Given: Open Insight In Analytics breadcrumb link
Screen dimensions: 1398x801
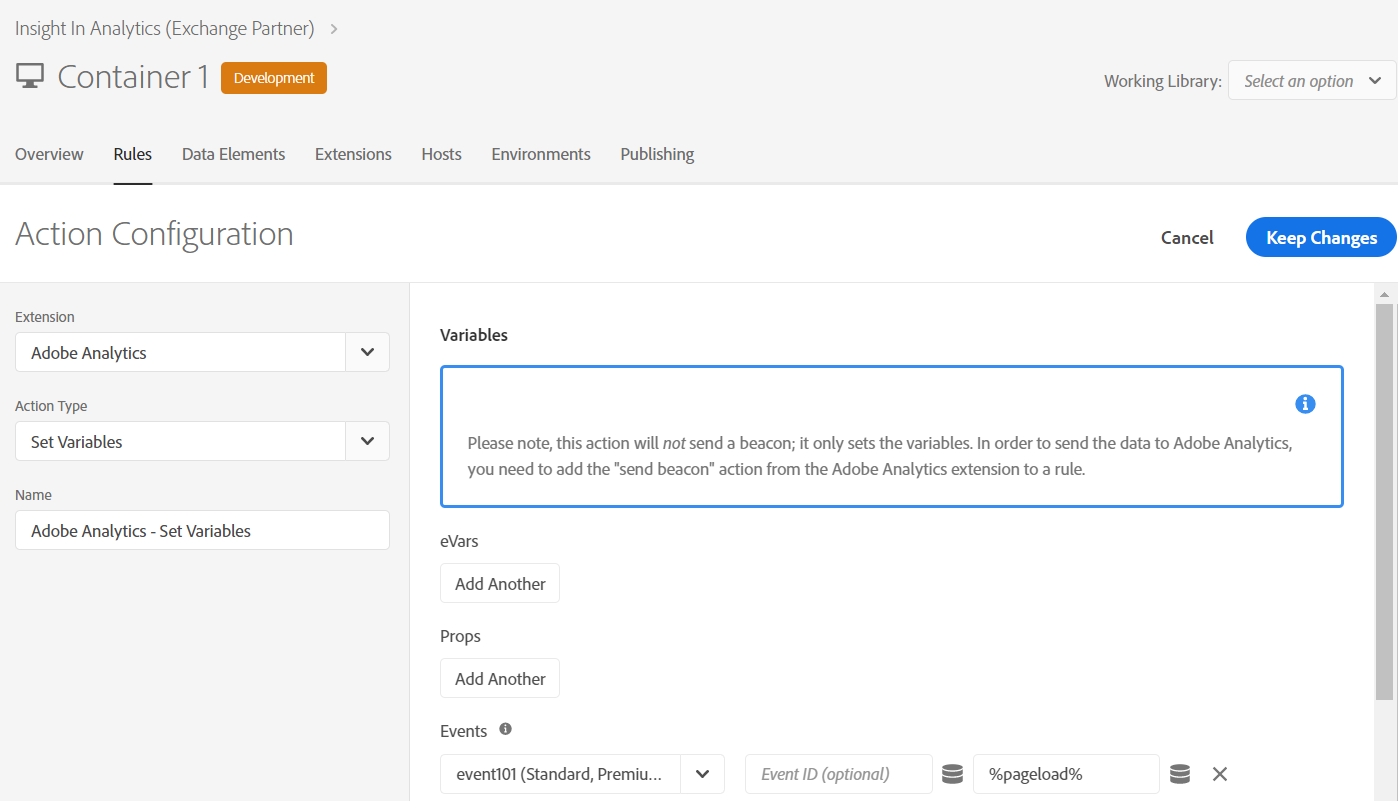Looking at the screenshot, I should point(165,29).
